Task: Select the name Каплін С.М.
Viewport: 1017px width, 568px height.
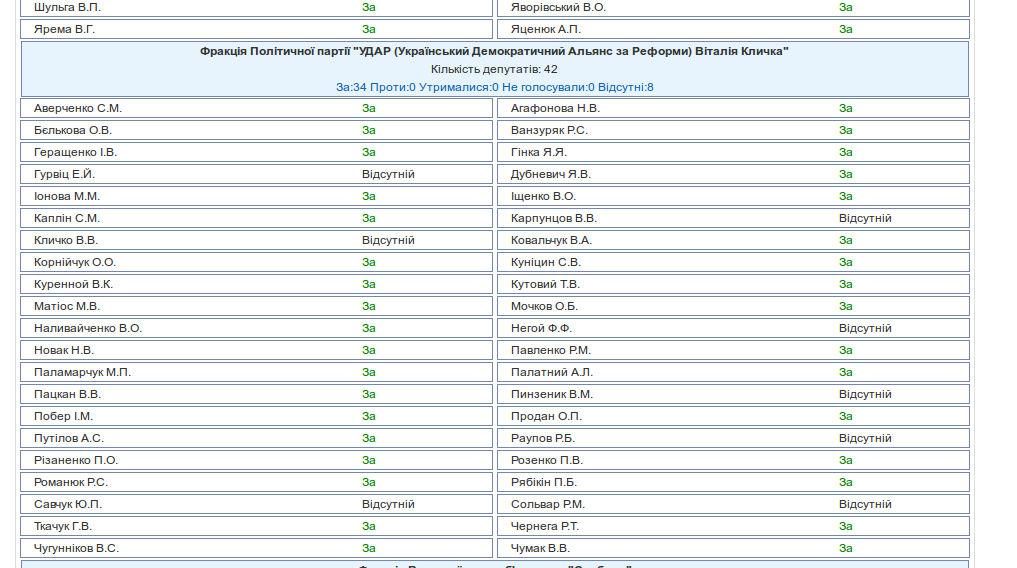Action: tap(67, 219)
